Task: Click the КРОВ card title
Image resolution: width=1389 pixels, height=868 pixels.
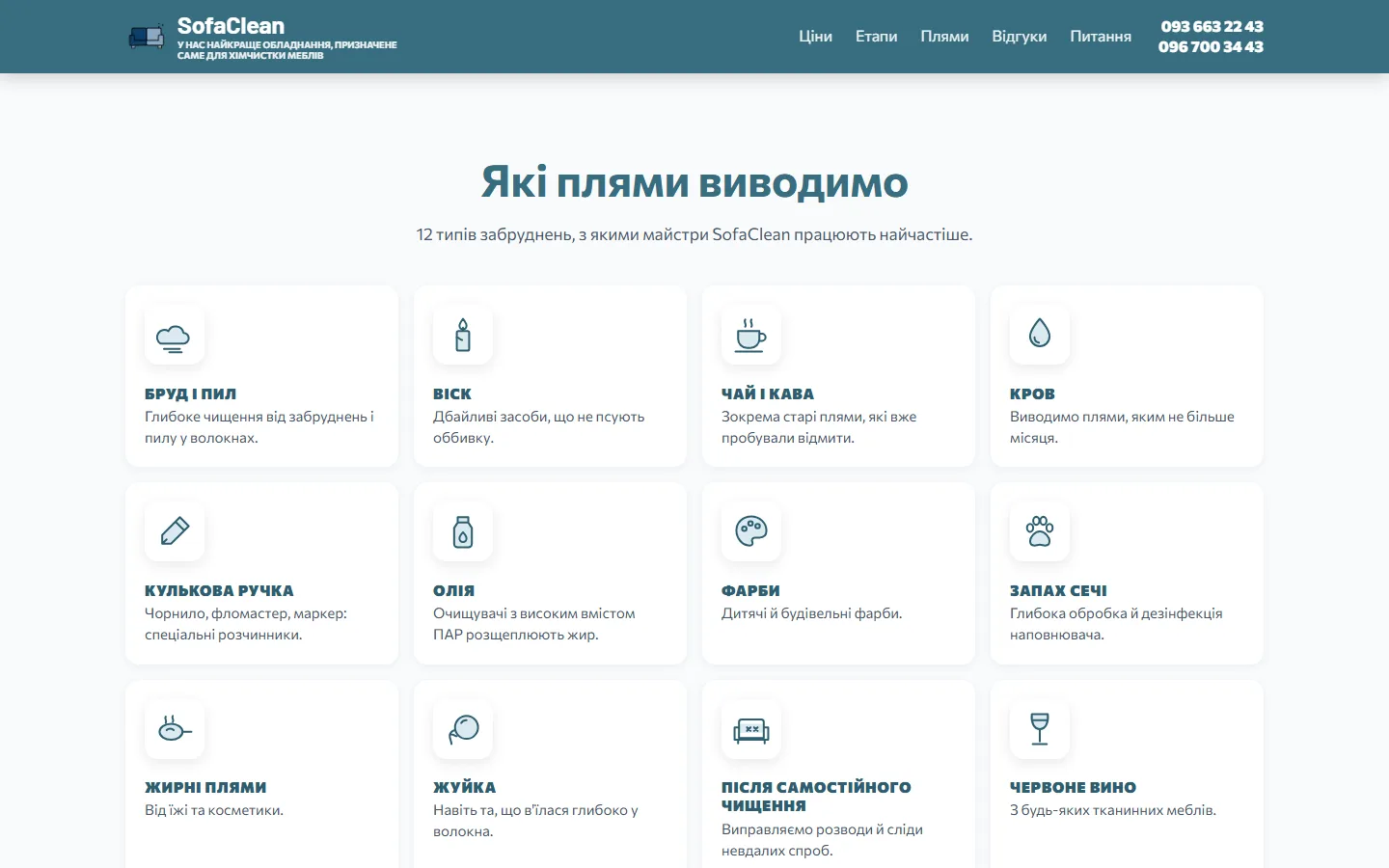Action: pos(1032,393)
